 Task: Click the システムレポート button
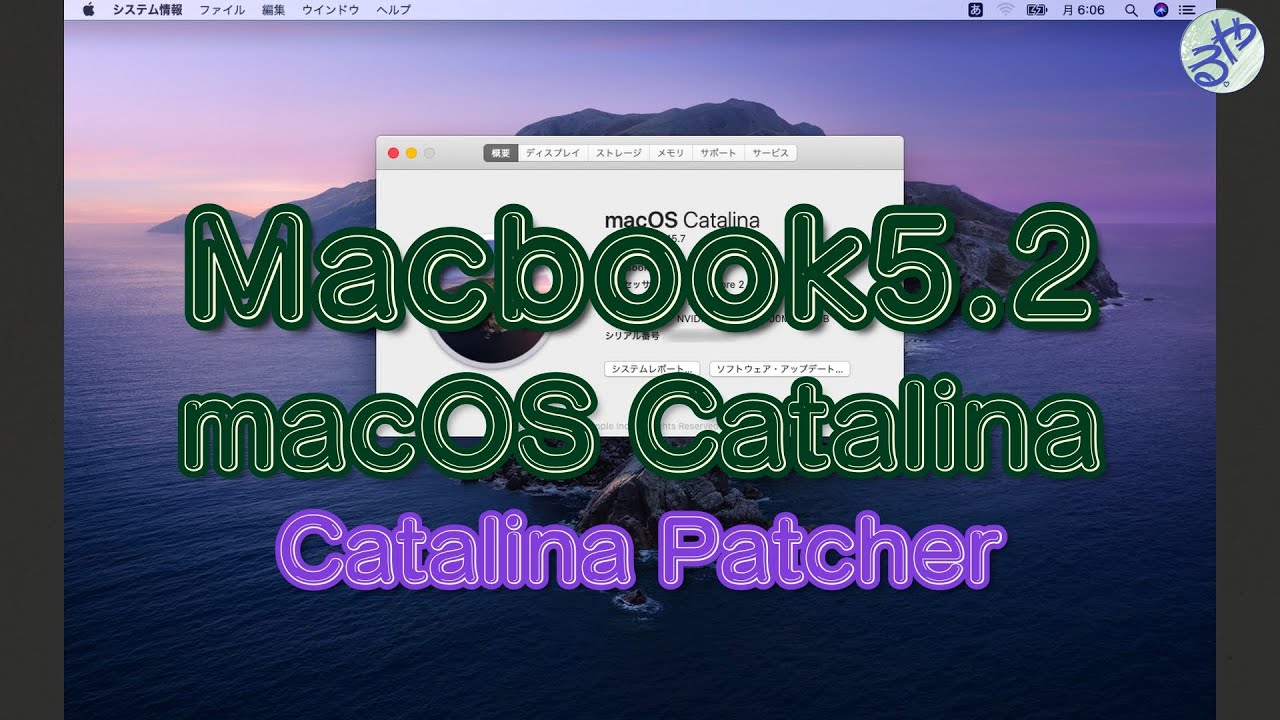(652, 369)
